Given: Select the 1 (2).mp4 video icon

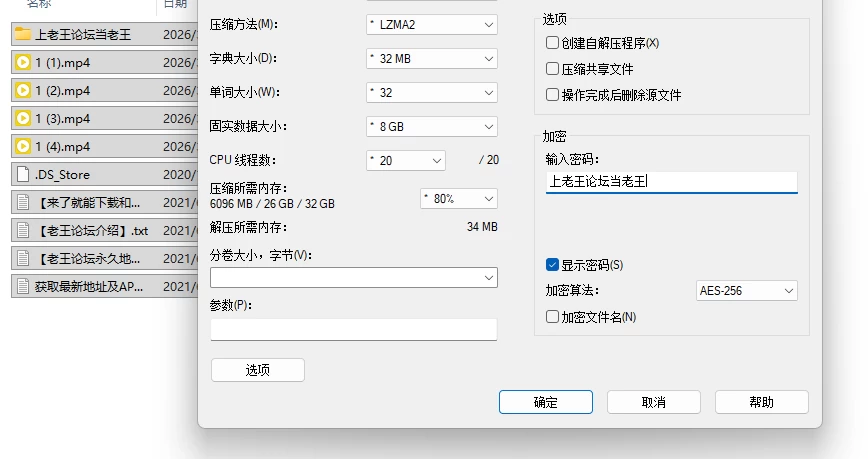Looking at the screenshot, I should point(23,90).
